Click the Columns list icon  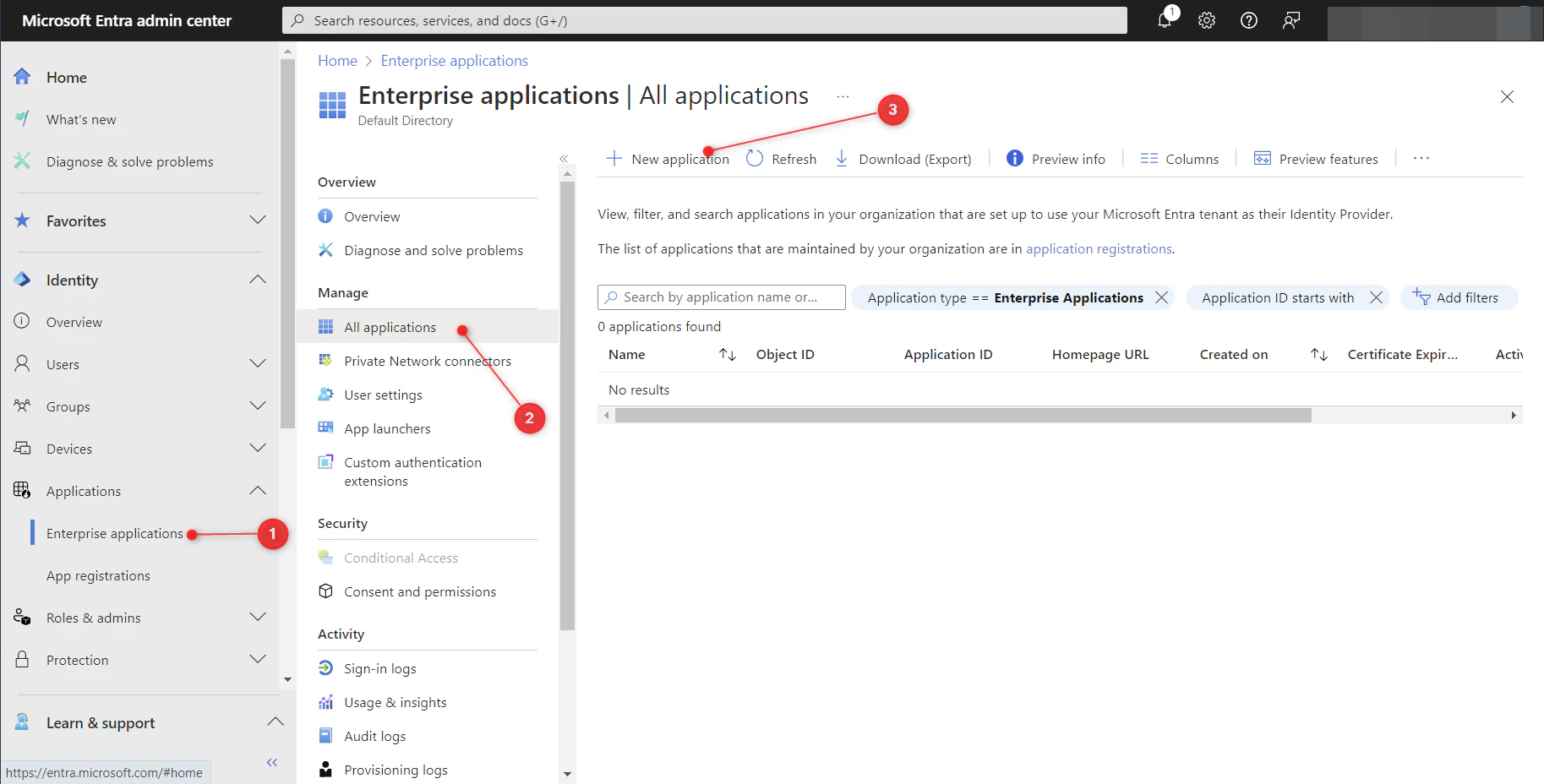click(1149, 159)
